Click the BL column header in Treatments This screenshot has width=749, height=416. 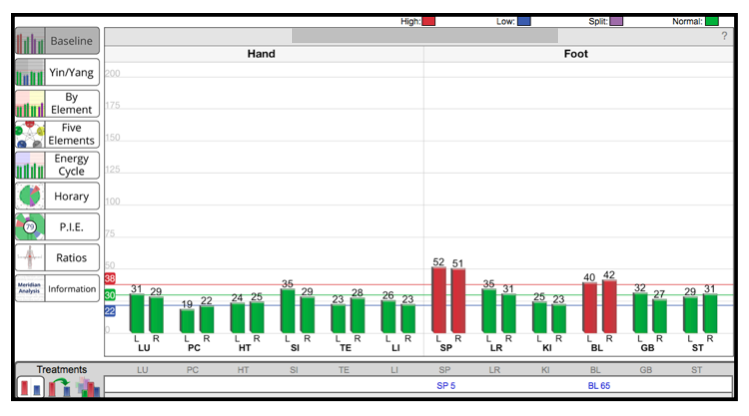(595, 370)
